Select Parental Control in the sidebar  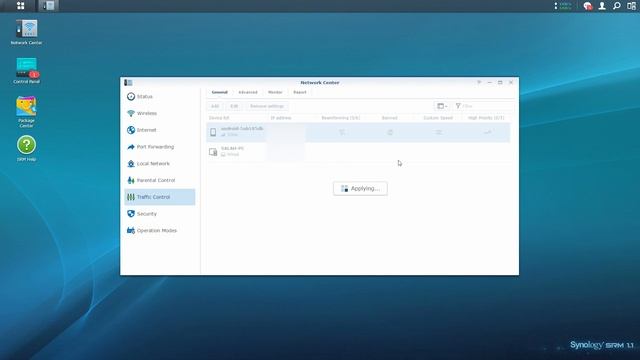coord(160,180)
